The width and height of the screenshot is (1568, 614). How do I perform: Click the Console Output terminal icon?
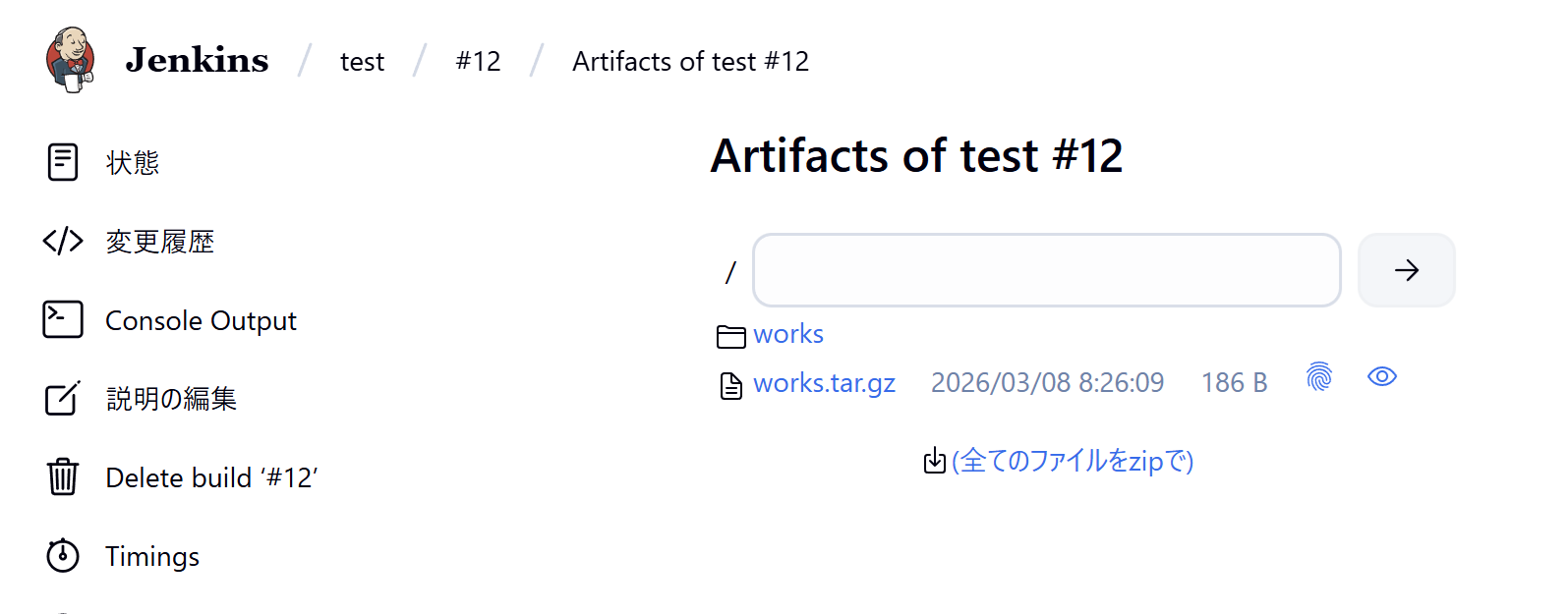coord(63,320)
